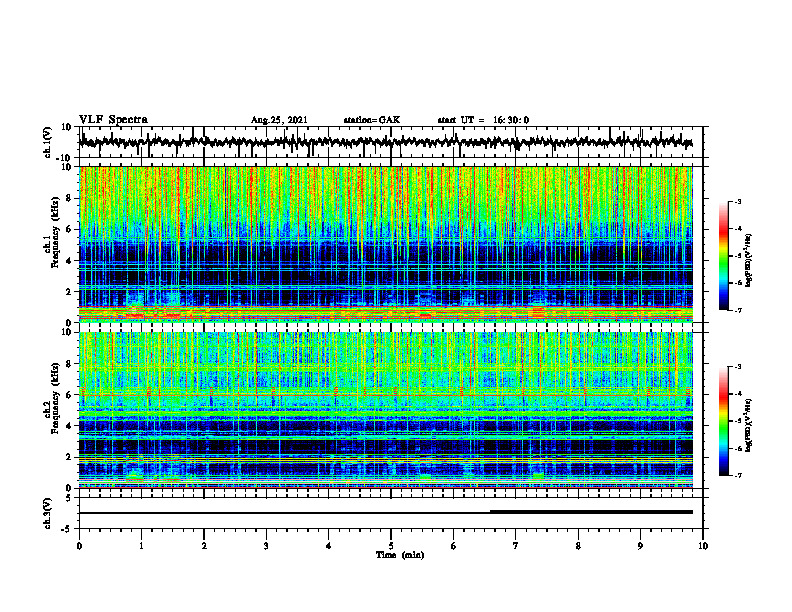Screen dimensions: 792x612
Task: Click time axis tick label "7"
Action: [516, 546]
